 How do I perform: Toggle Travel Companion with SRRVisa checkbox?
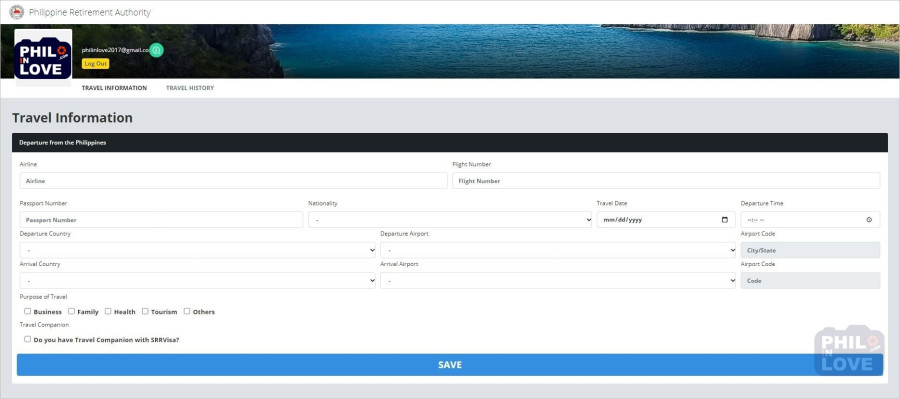[28, 339]
